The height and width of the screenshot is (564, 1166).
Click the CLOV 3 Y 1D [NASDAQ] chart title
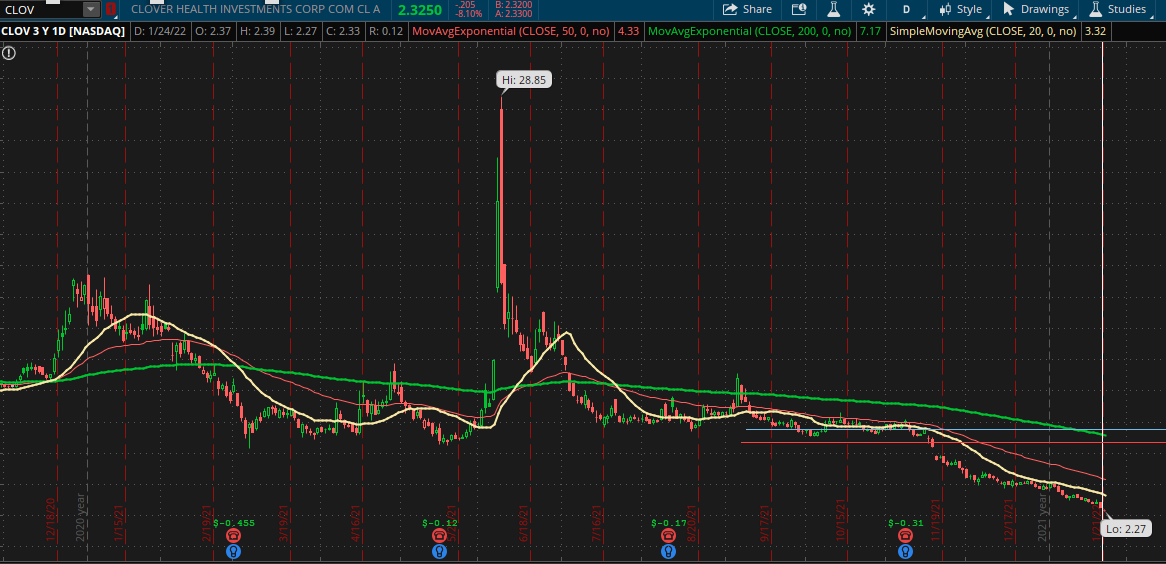coord(62,31)
